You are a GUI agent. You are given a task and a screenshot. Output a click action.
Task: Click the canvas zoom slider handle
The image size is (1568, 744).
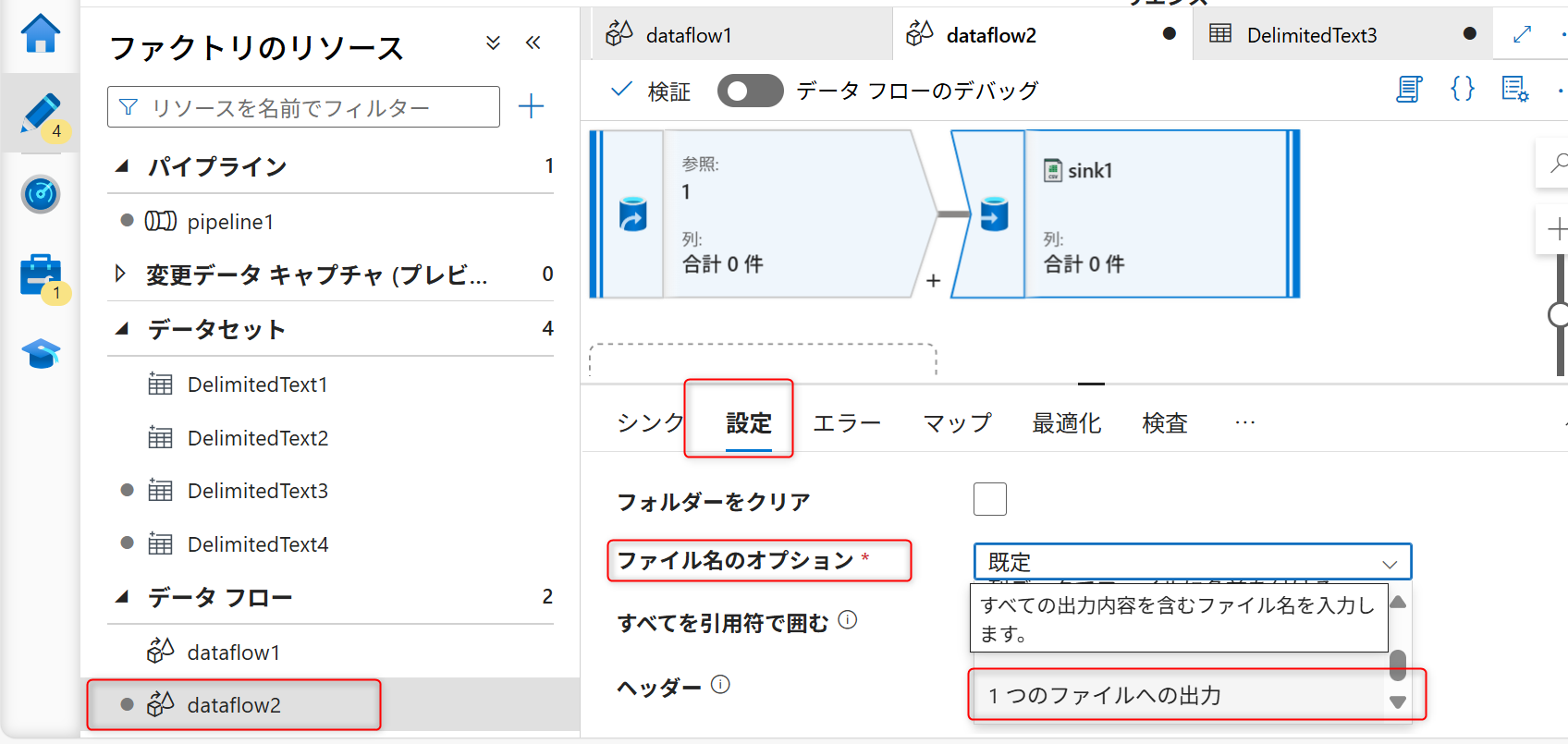(1559, 315)
